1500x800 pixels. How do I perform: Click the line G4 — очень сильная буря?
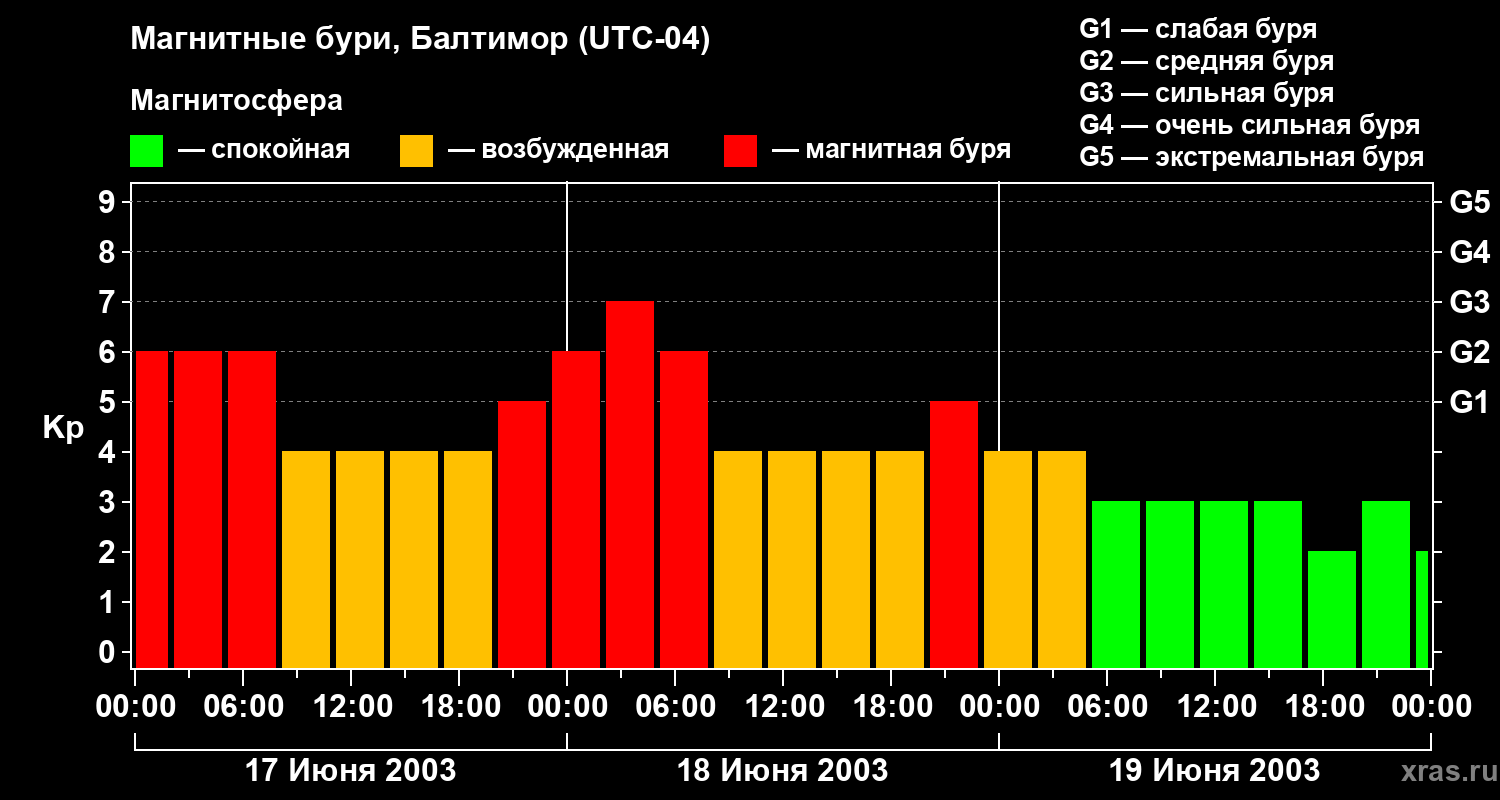1250,125
